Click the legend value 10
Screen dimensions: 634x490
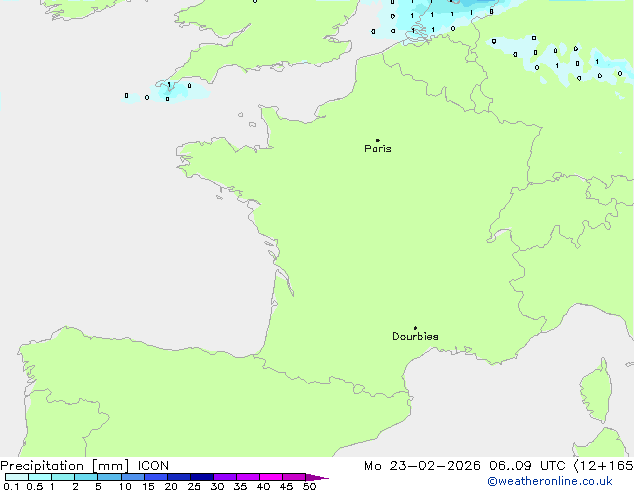(125, 486)
